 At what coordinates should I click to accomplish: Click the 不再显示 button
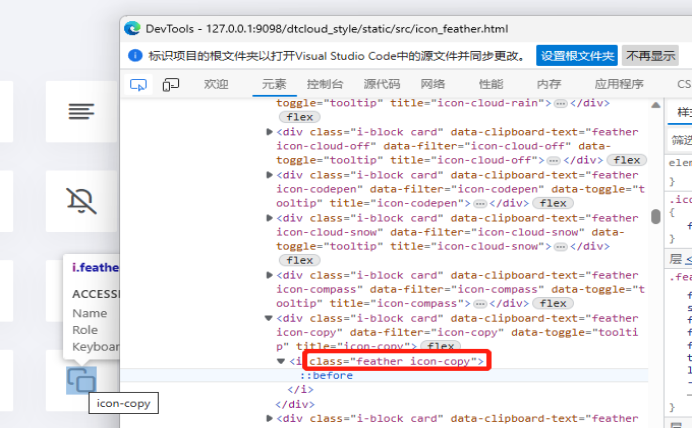click(x=650, y=56)
